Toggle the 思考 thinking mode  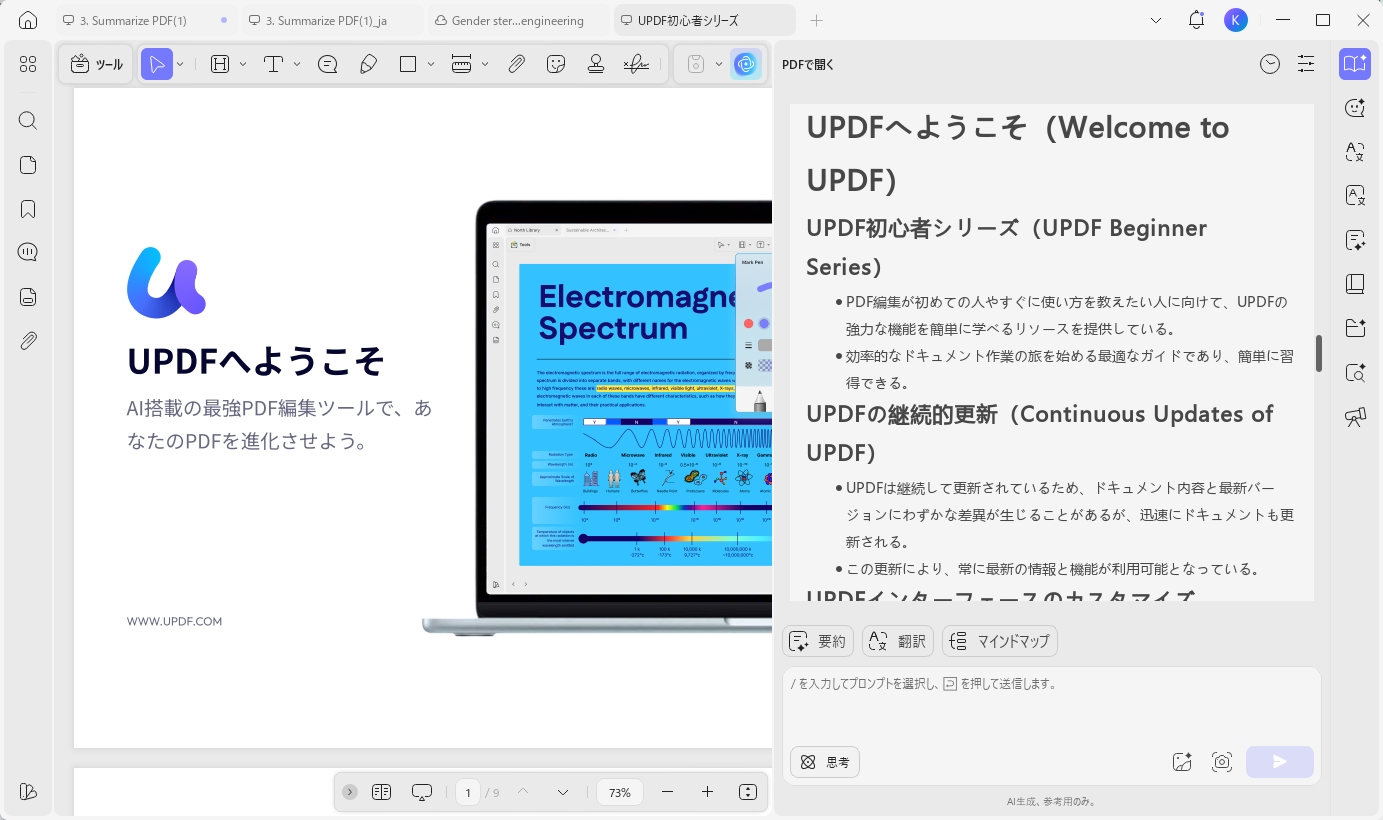(x=825, y=762)
